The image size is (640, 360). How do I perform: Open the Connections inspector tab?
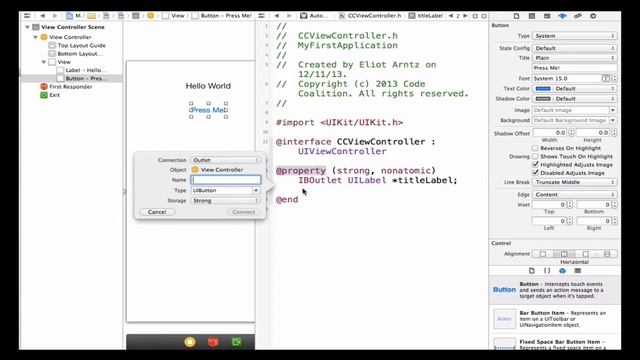click(593, 16)
